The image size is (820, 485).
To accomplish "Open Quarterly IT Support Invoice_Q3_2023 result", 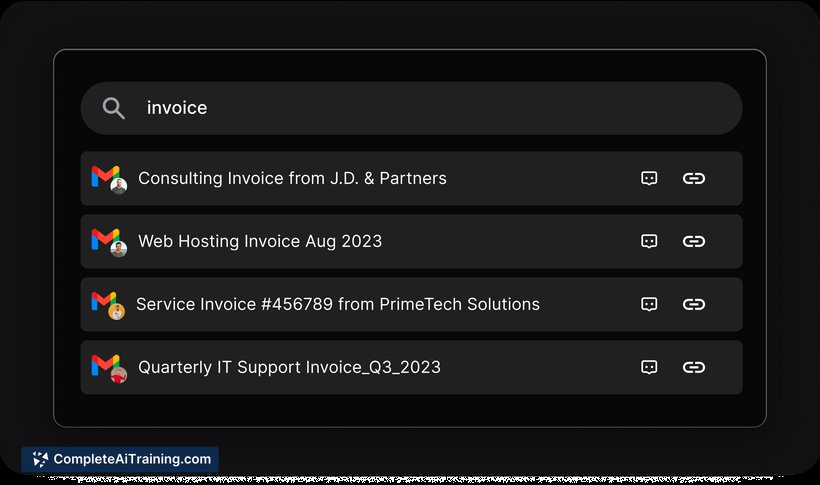I will tap(411, 367).
